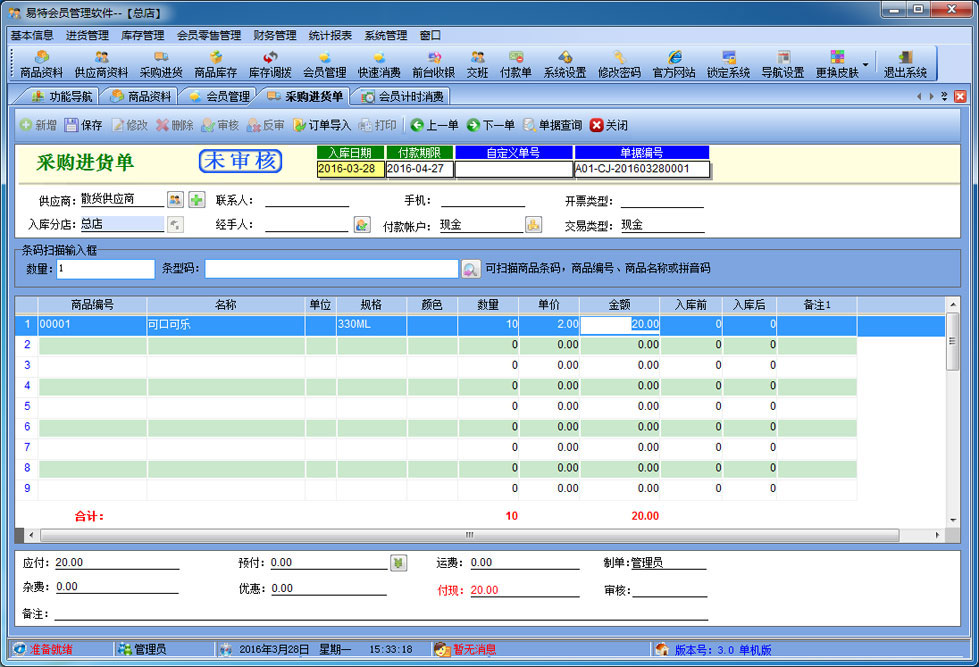This screenshot has width=979, height=667.
Task: Open the 官方网站 browser icon
Action: point(674,64)
